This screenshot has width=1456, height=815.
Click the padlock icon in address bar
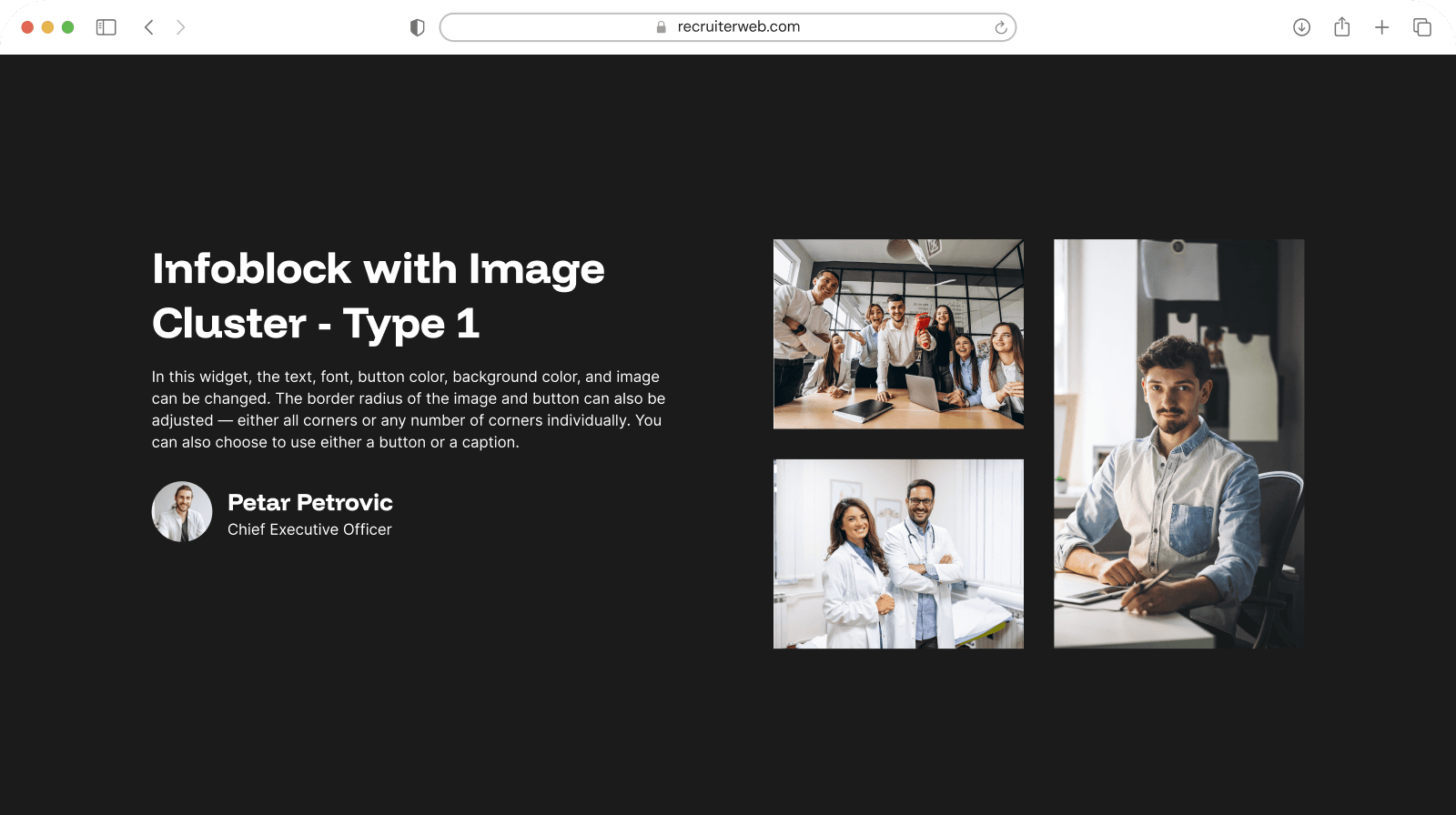pos(662,27)
